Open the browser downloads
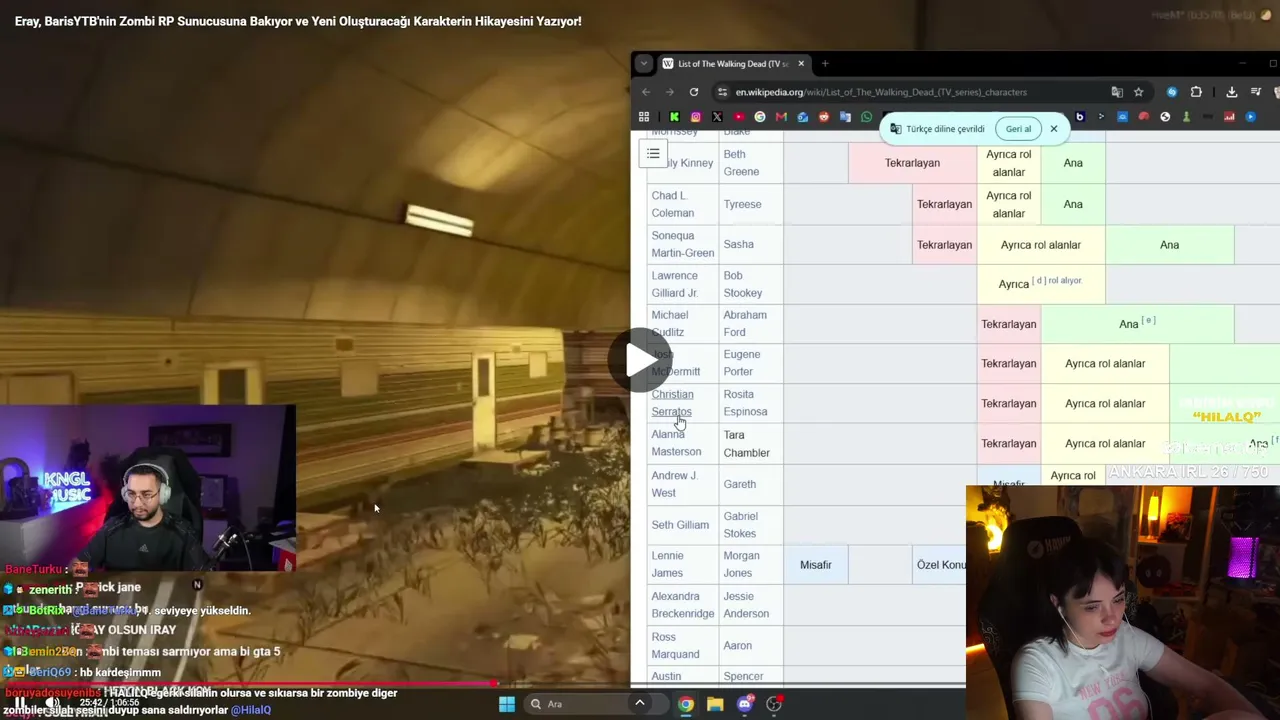The image size is (1280, 720). coord(1232,92)
